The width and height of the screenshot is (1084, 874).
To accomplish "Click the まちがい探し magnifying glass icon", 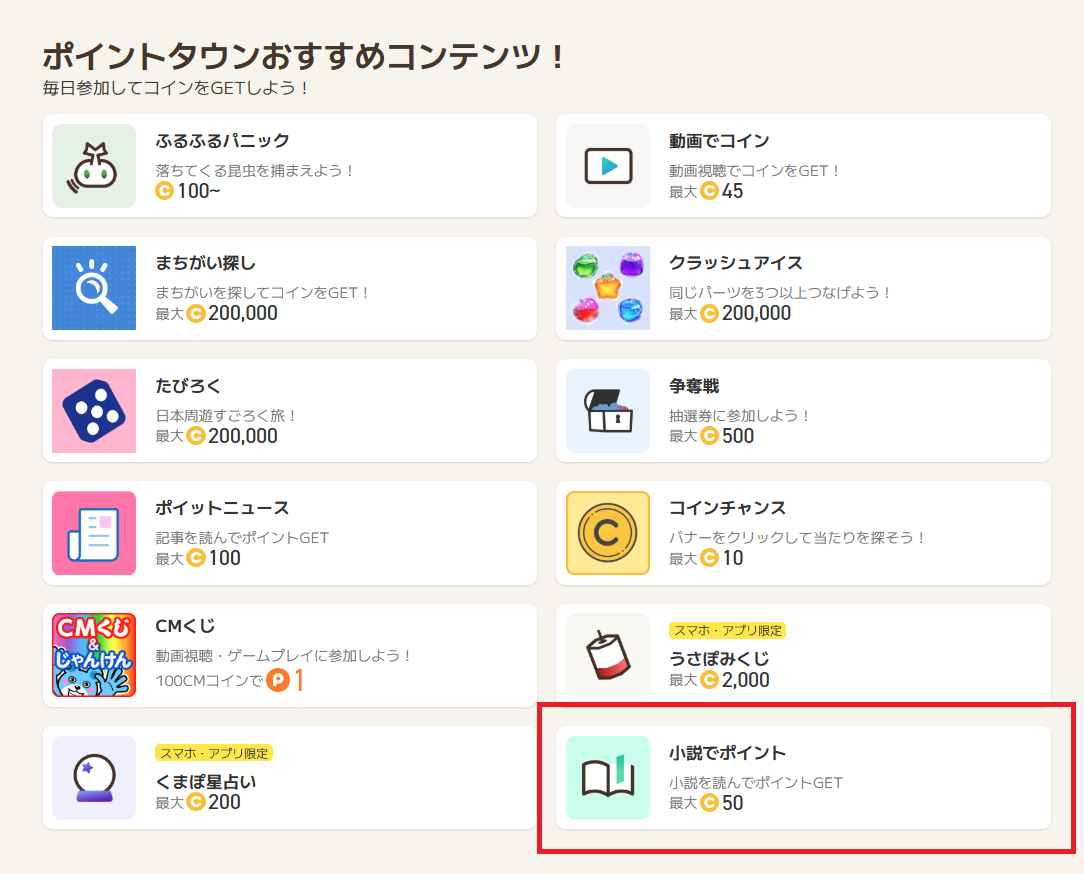I will tap(94, 288).
